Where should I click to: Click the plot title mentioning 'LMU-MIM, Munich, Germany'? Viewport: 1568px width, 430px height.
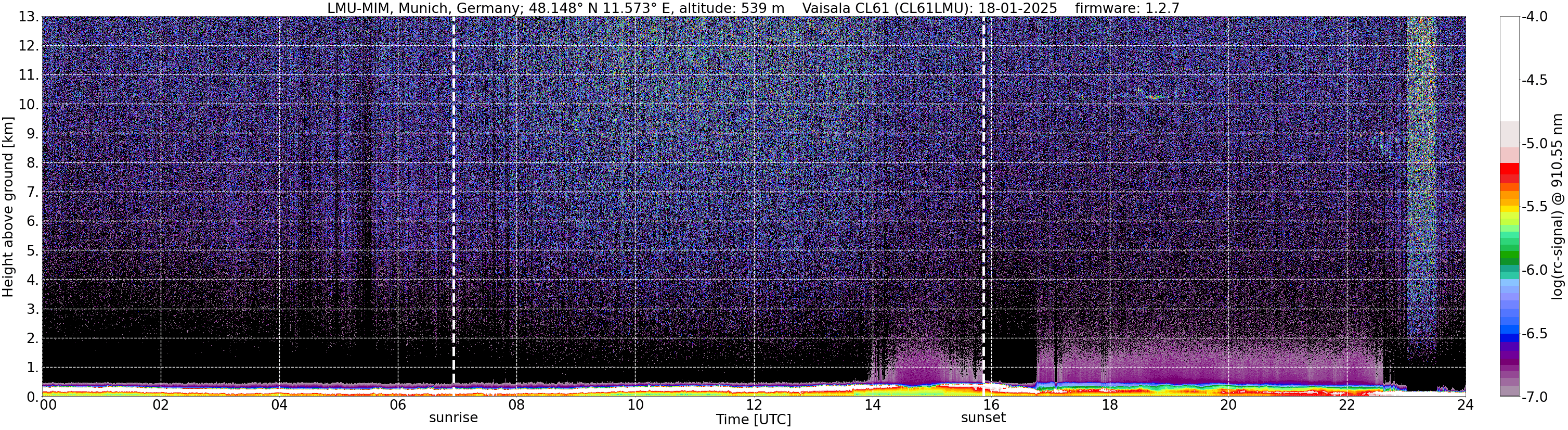pyautogui.click(x=754, y=8)
